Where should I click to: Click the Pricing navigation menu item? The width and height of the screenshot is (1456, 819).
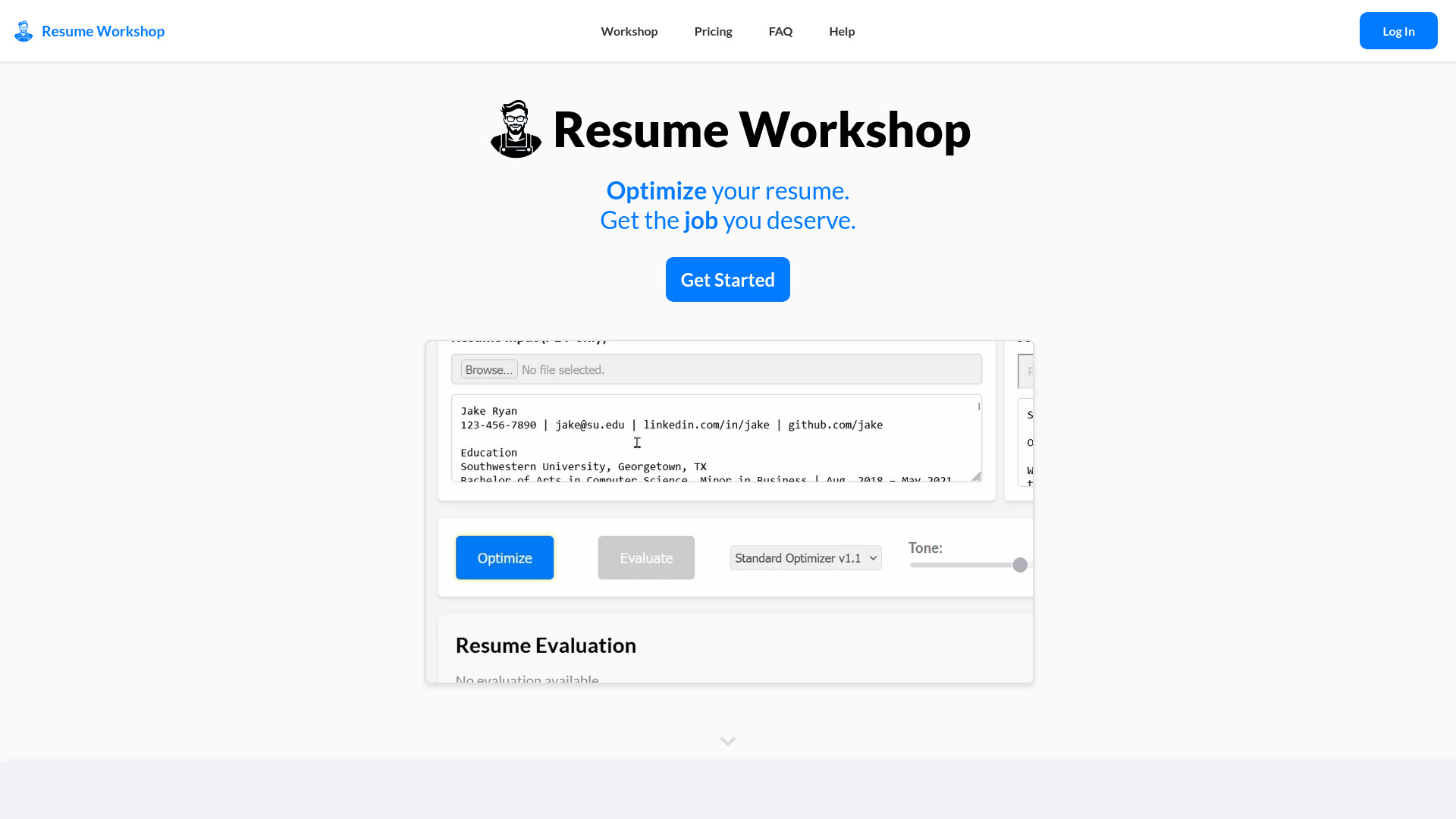click(x=713, y=30)
